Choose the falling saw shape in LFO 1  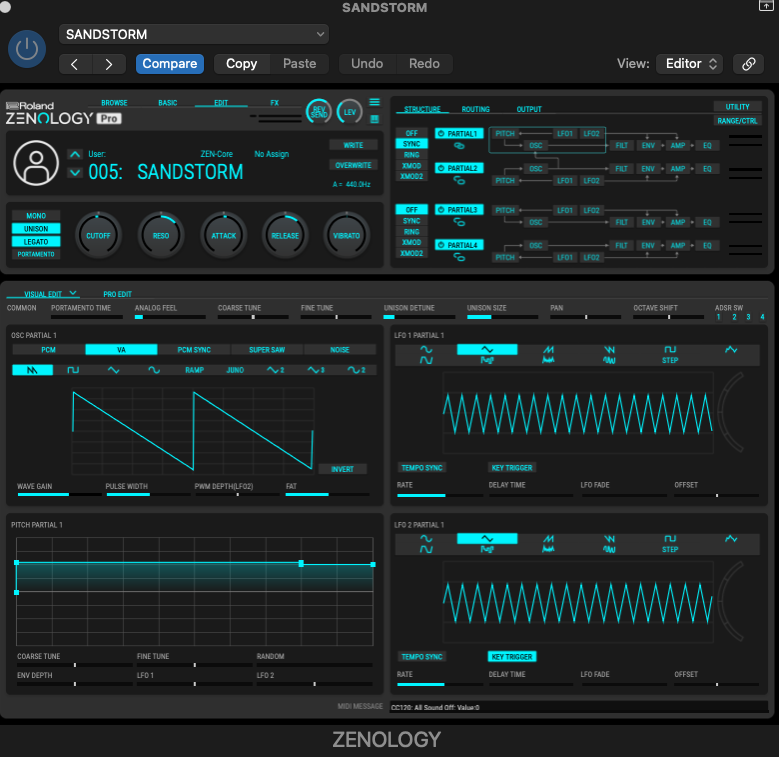pyautogui.click(x=609, y=350)
